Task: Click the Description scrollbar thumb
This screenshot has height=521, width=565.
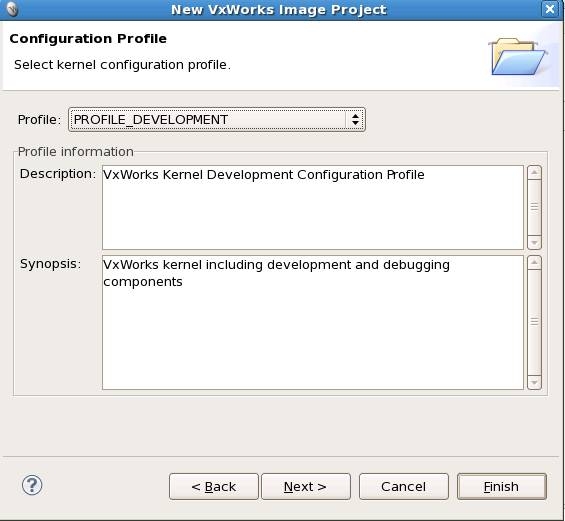Action: (x=534, y=207)
